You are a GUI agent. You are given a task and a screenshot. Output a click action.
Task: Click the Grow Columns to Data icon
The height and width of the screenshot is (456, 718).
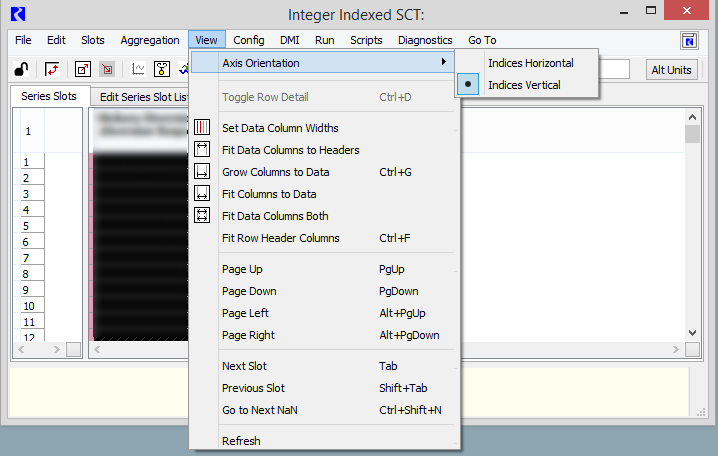point(202,172)
